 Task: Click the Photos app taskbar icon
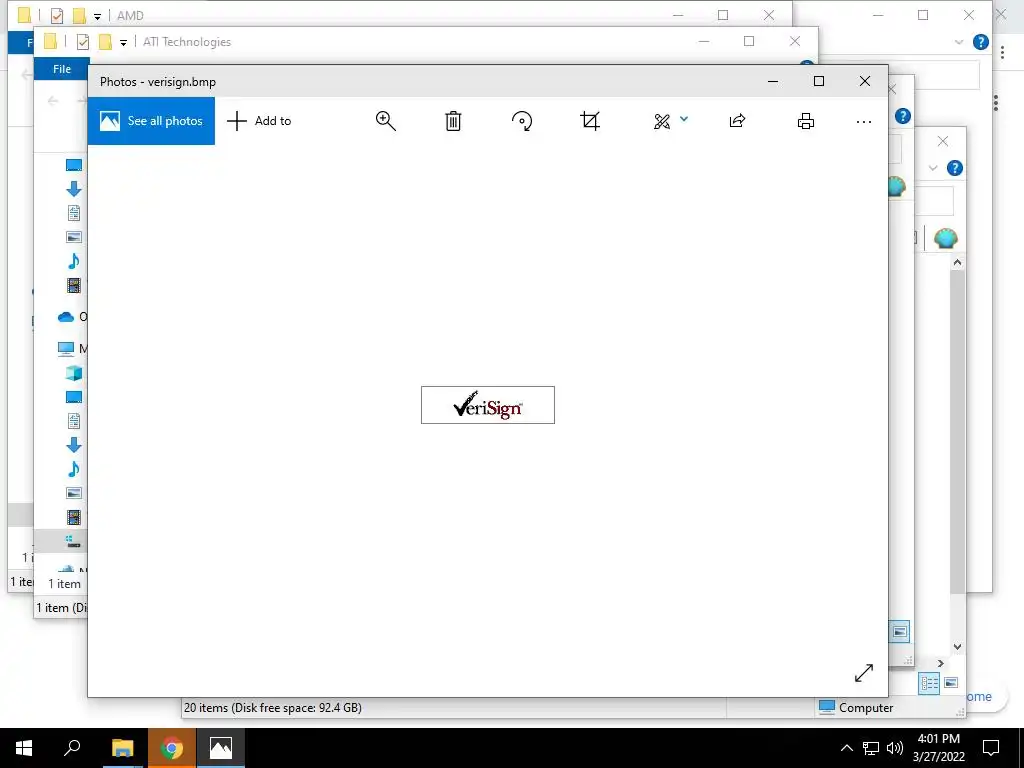point(221,748)
